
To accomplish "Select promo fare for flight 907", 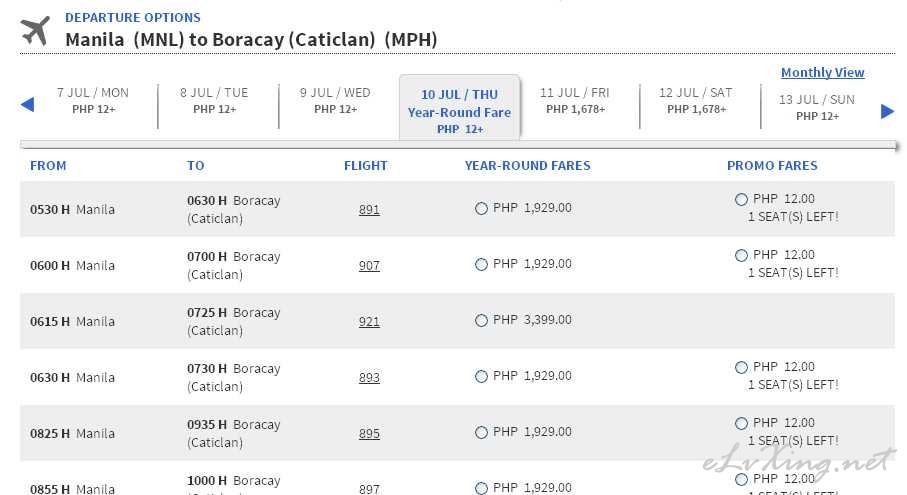I will coord(741,256).
